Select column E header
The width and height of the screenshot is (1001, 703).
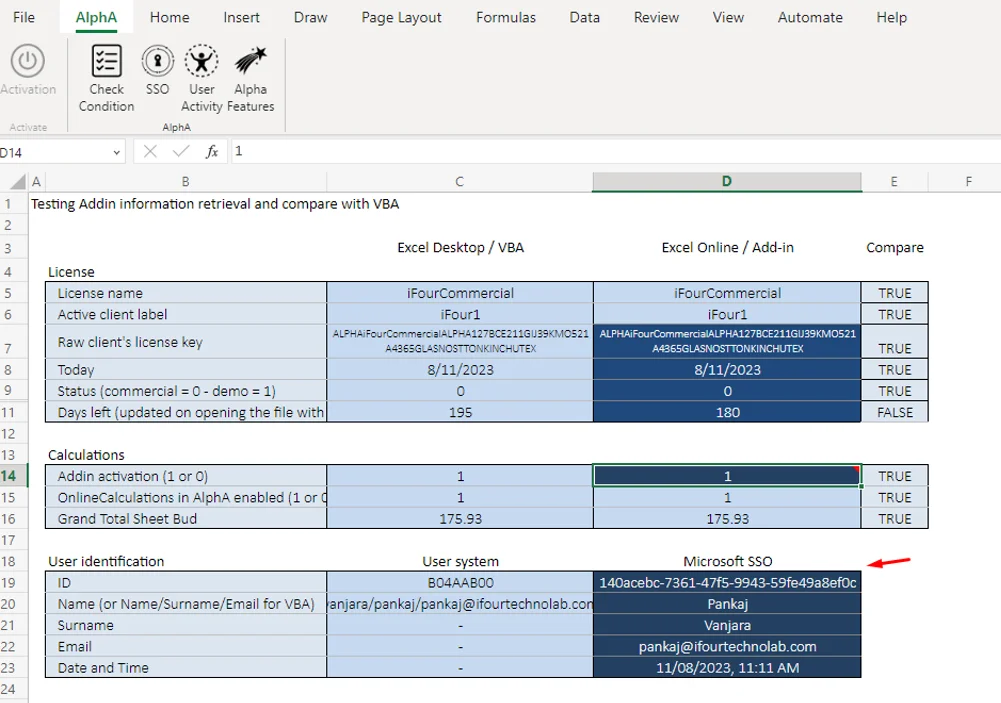pyautogui.click(x=894, y=182)
